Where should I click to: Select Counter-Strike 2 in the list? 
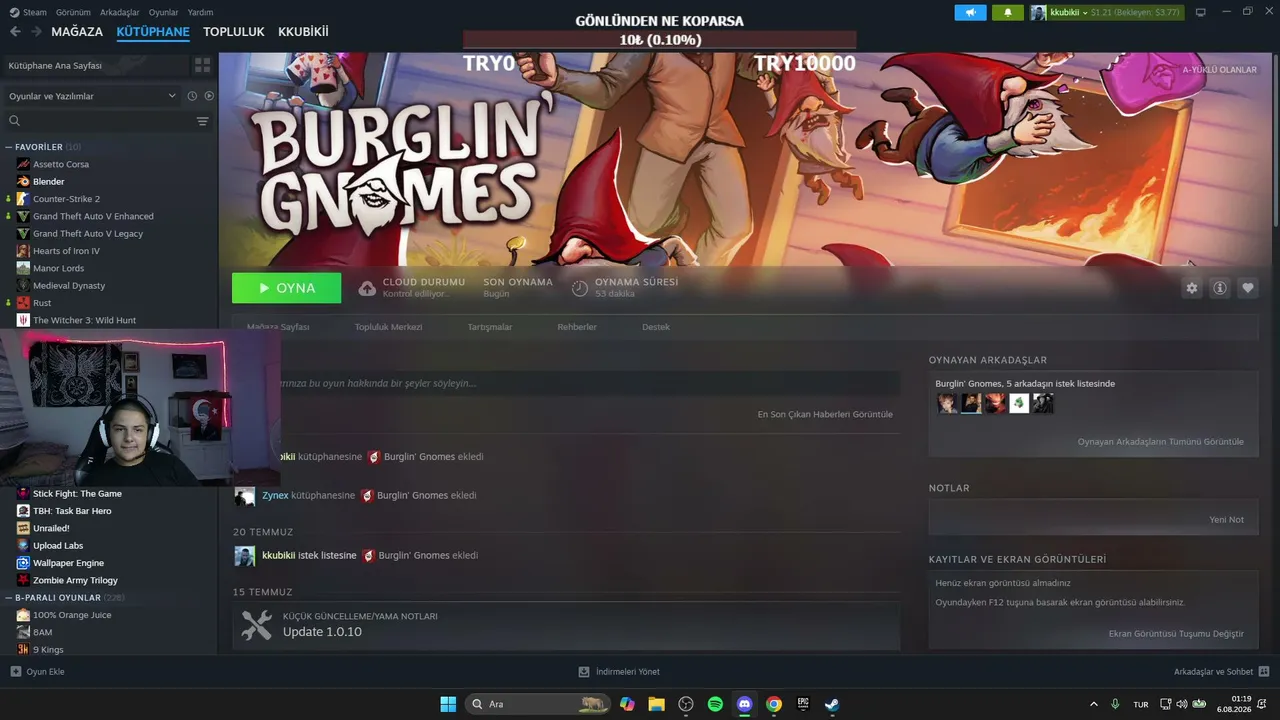(66, 199)
